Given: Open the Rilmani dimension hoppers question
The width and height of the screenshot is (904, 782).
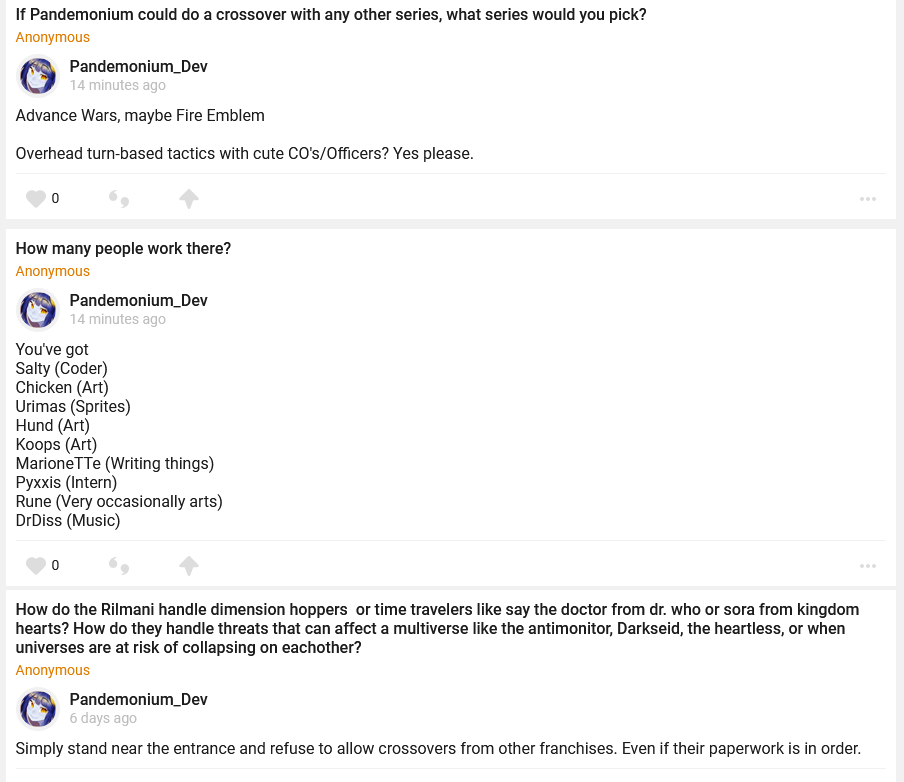Looking at the screenshot, I should [x=437, y=629].
